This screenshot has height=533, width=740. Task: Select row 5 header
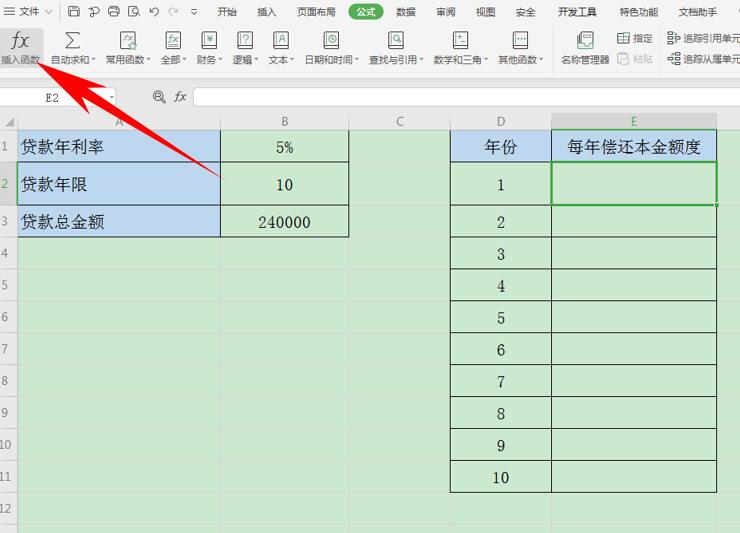pos(8,285)
